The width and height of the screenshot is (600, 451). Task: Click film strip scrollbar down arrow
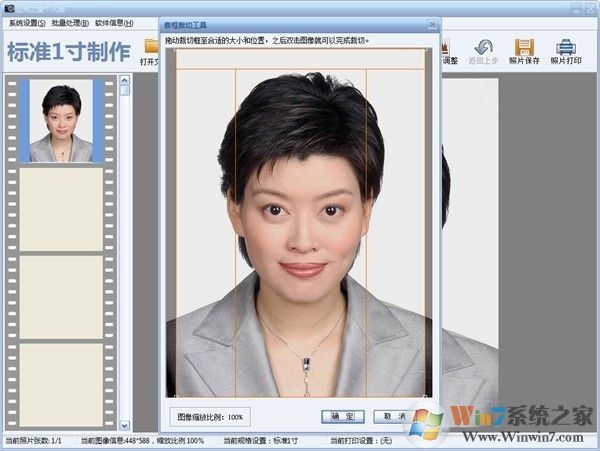coord(125,425)
